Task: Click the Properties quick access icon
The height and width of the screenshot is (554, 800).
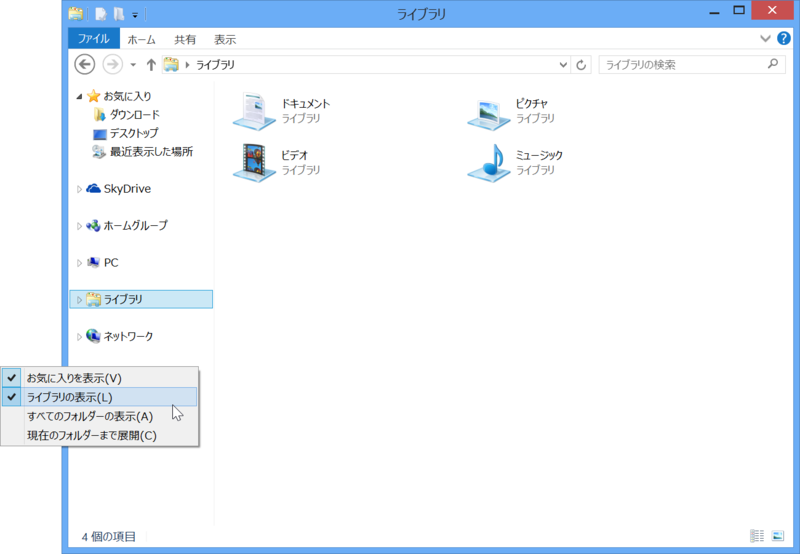Action: 101,14
